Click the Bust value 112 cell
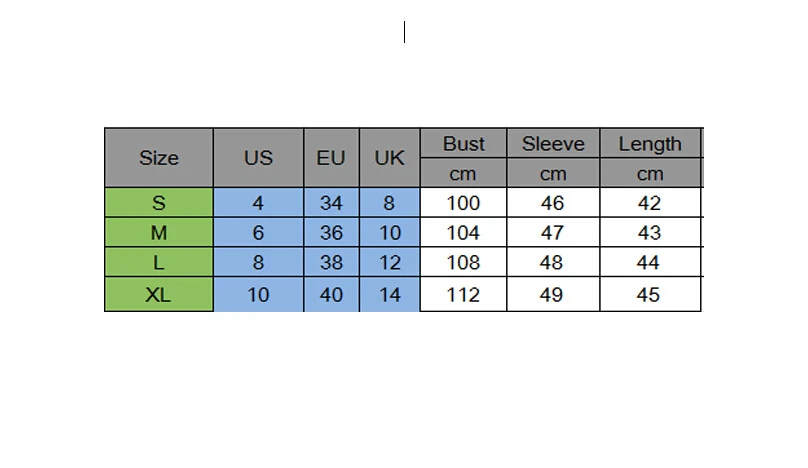This screenshot has height=468, width=808. (x=463, y=294)
